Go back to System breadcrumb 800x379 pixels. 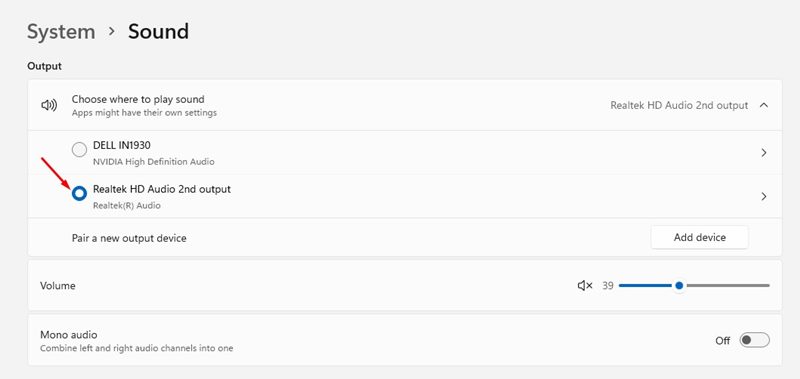coord(61,32)
